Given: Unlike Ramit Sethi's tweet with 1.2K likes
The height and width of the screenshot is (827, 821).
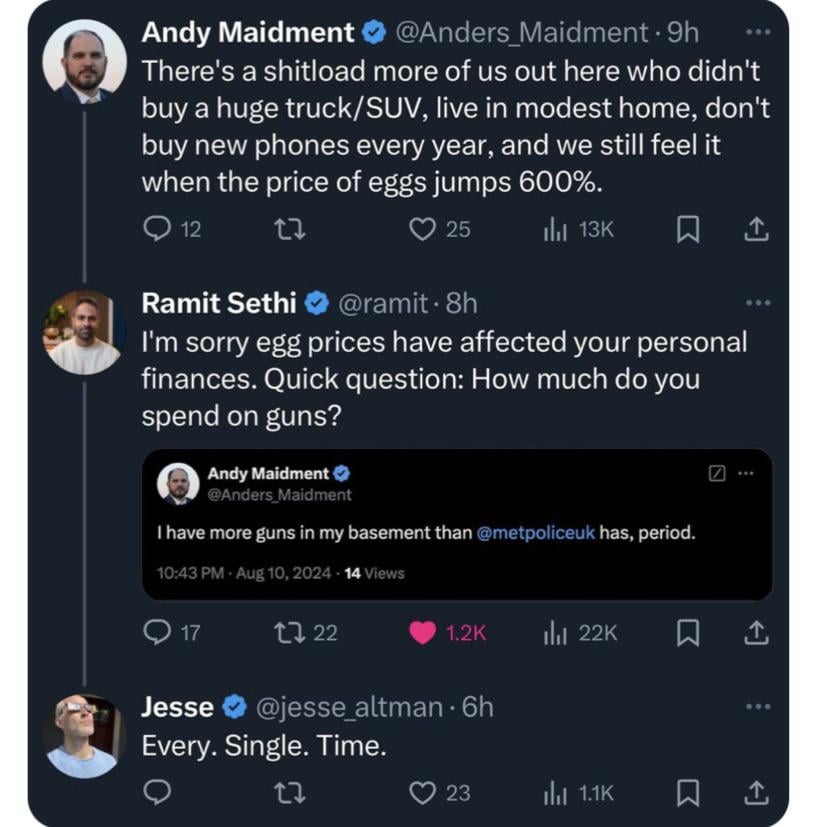Looking at the screenshot, I should pyautogui.click(x=424, y=632).
